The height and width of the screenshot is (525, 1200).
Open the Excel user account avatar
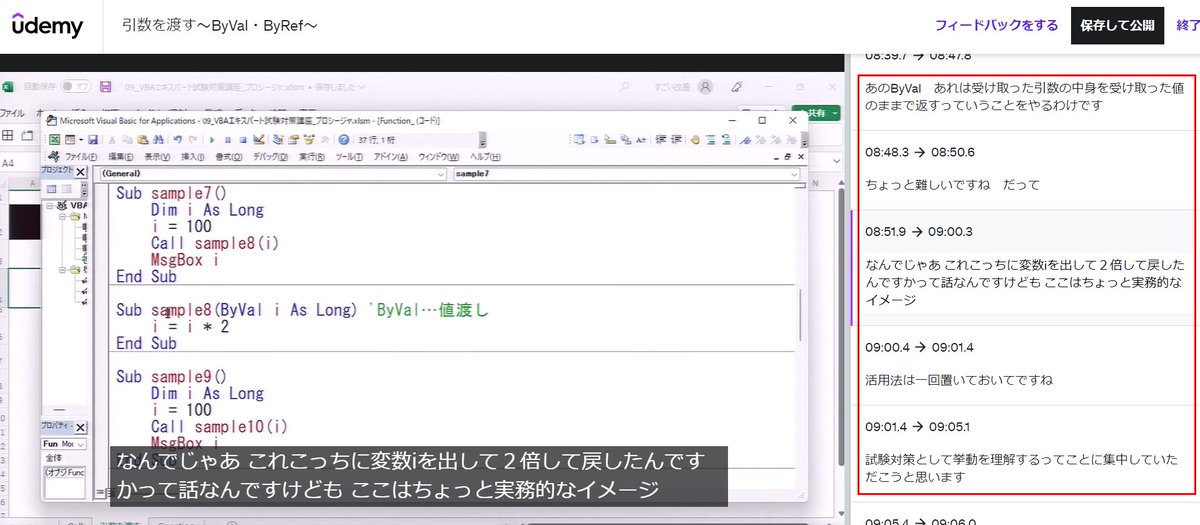(707, 87)
